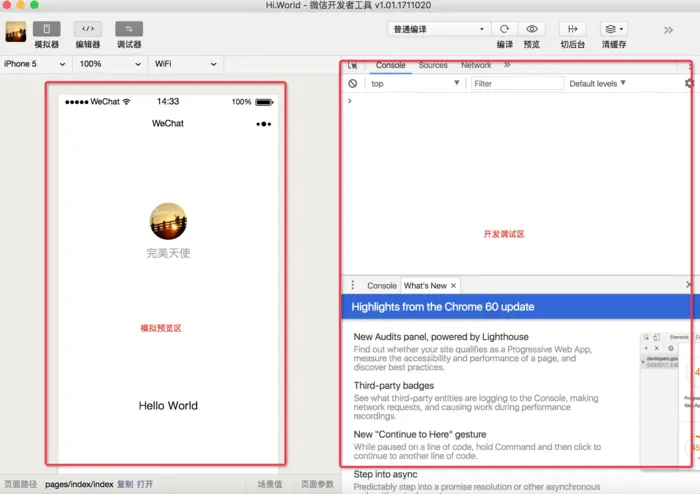Click the 切后台 switch-to-background icon

point(572,29)
